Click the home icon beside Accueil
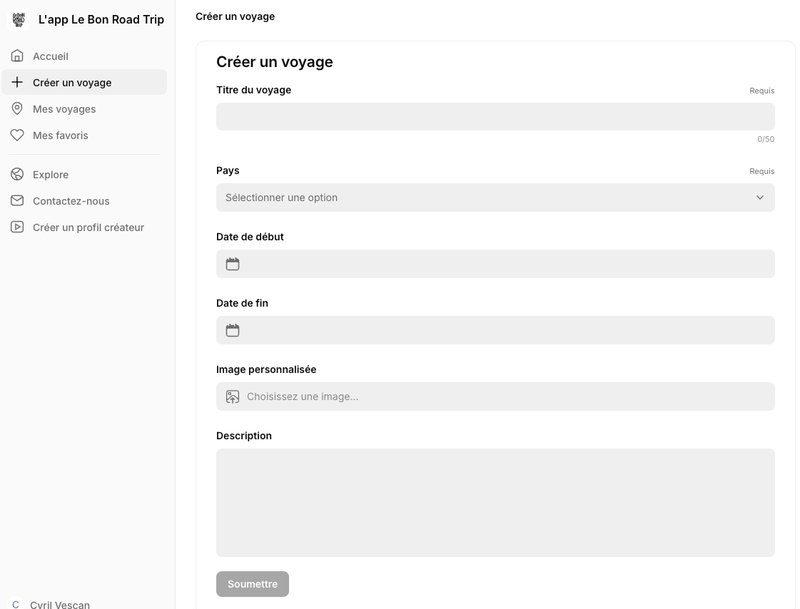This screenshot has height=609, width=800. pyautogui.click(x=17, y=56)
